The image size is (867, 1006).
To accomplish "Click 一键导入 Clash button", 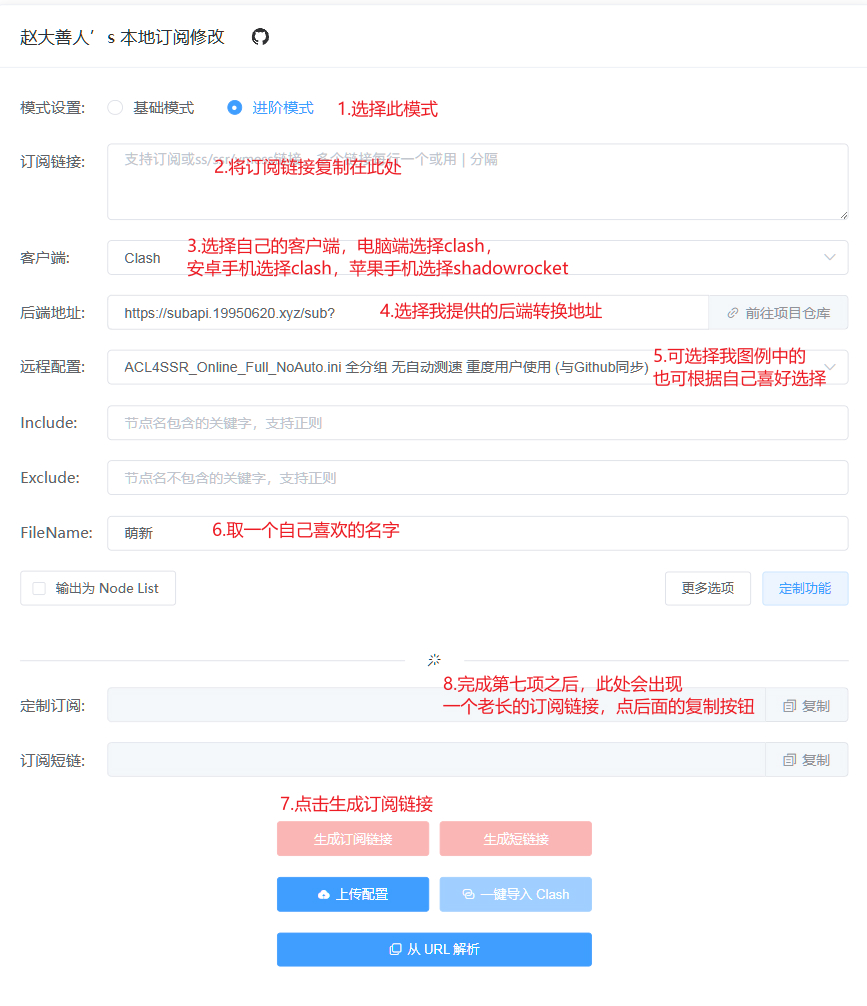I will 515,894.
